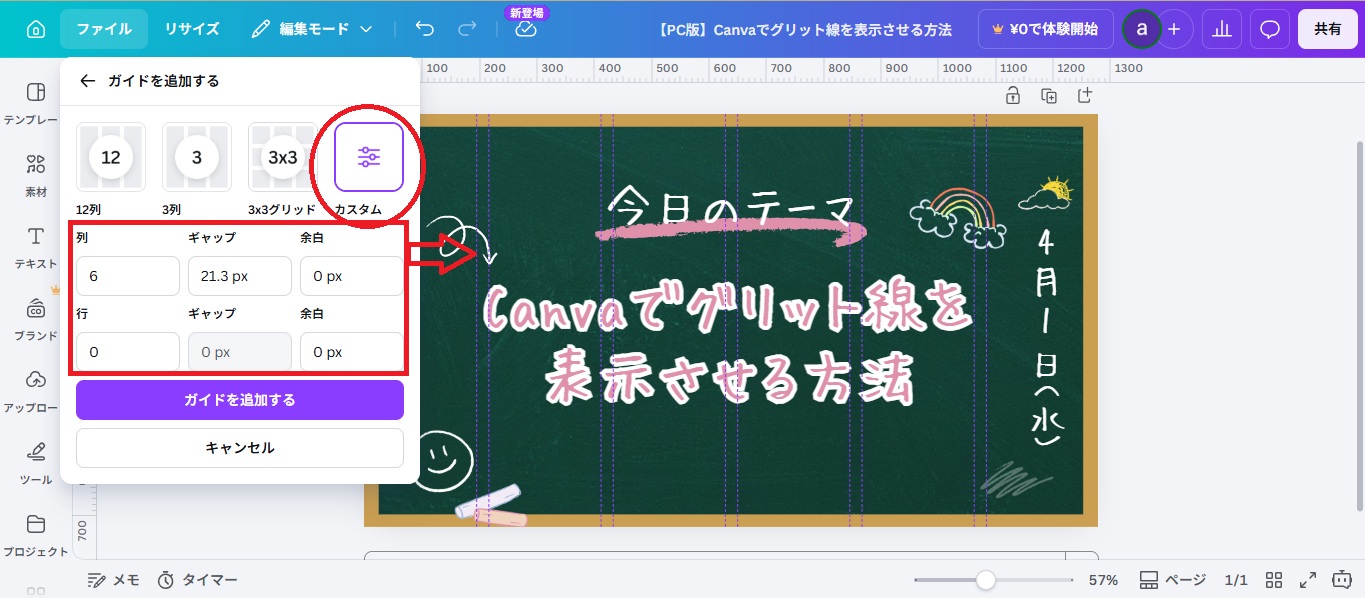Viewport: 1365px width, 598px height.
Task: Click the 57% zoom percentage
Action: coord(1103,580)
